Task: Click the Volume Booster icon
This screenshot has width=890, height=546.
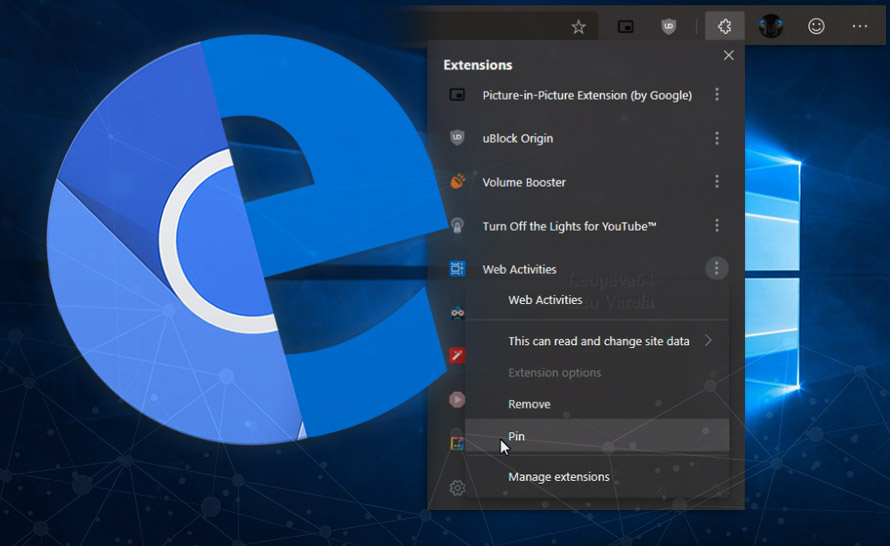Action: tap(457, 182)
